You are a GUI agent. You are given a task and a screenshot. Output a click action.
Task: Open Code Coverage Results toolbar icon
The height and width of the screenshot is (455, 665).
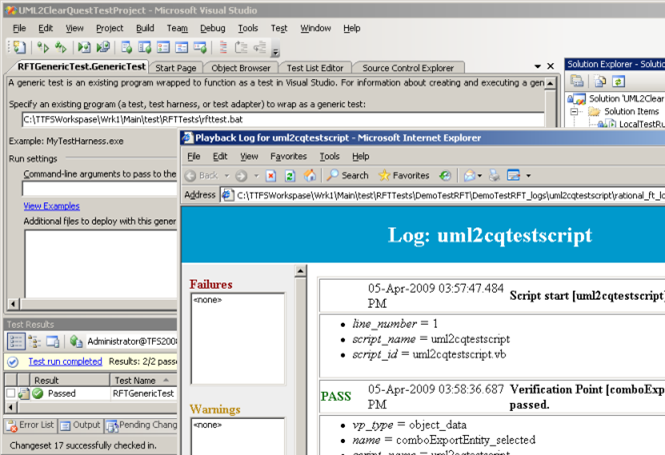tap(182, 47)
